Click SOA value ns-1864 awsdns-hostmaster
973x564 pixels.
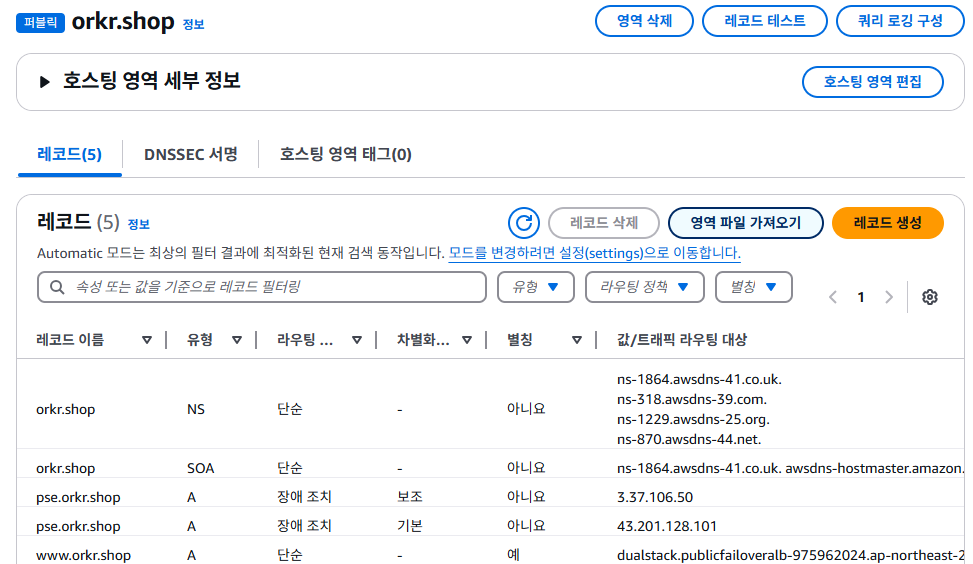(x=791, y=468)
